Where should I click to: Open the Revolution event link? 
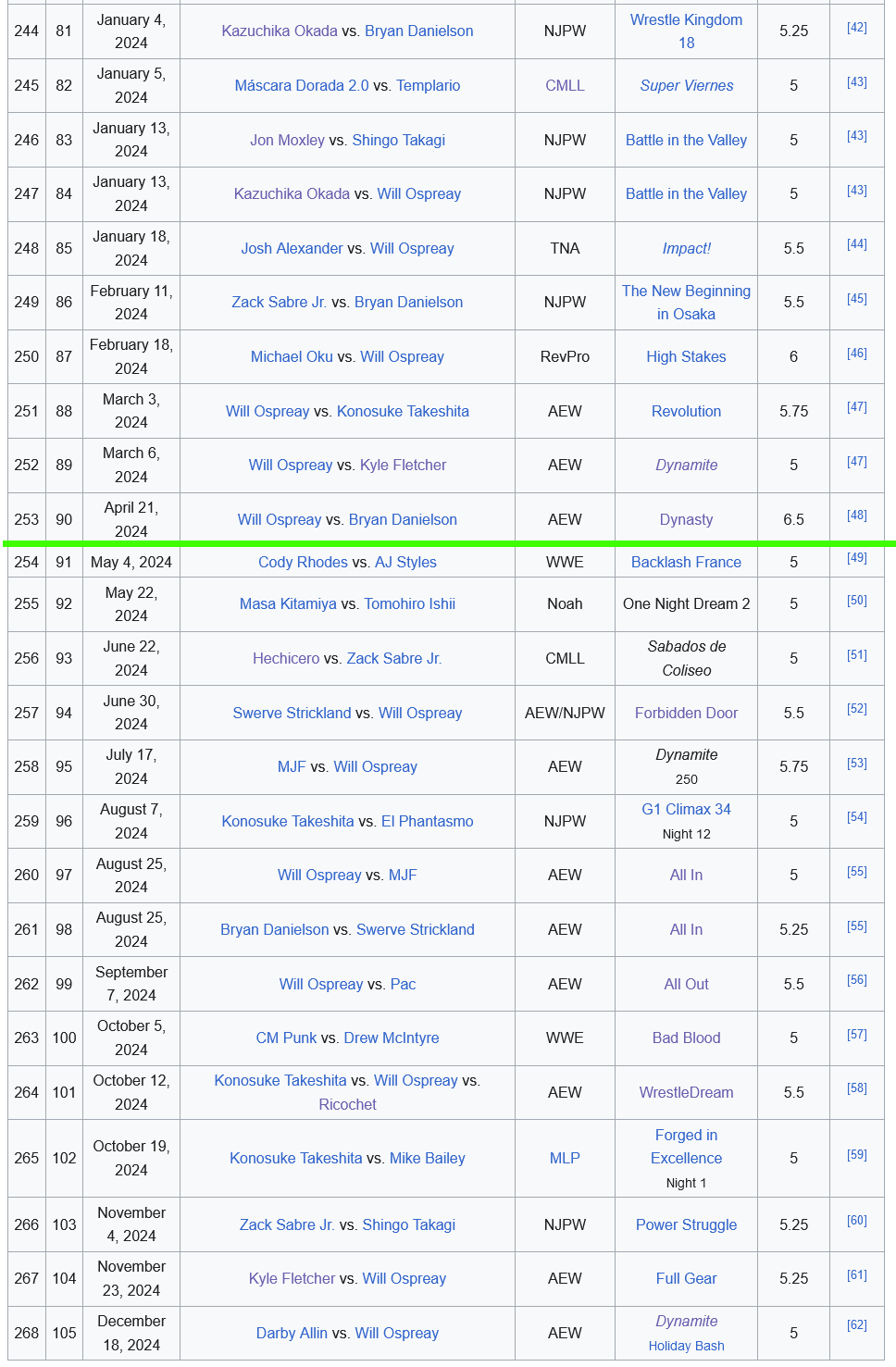686,411
